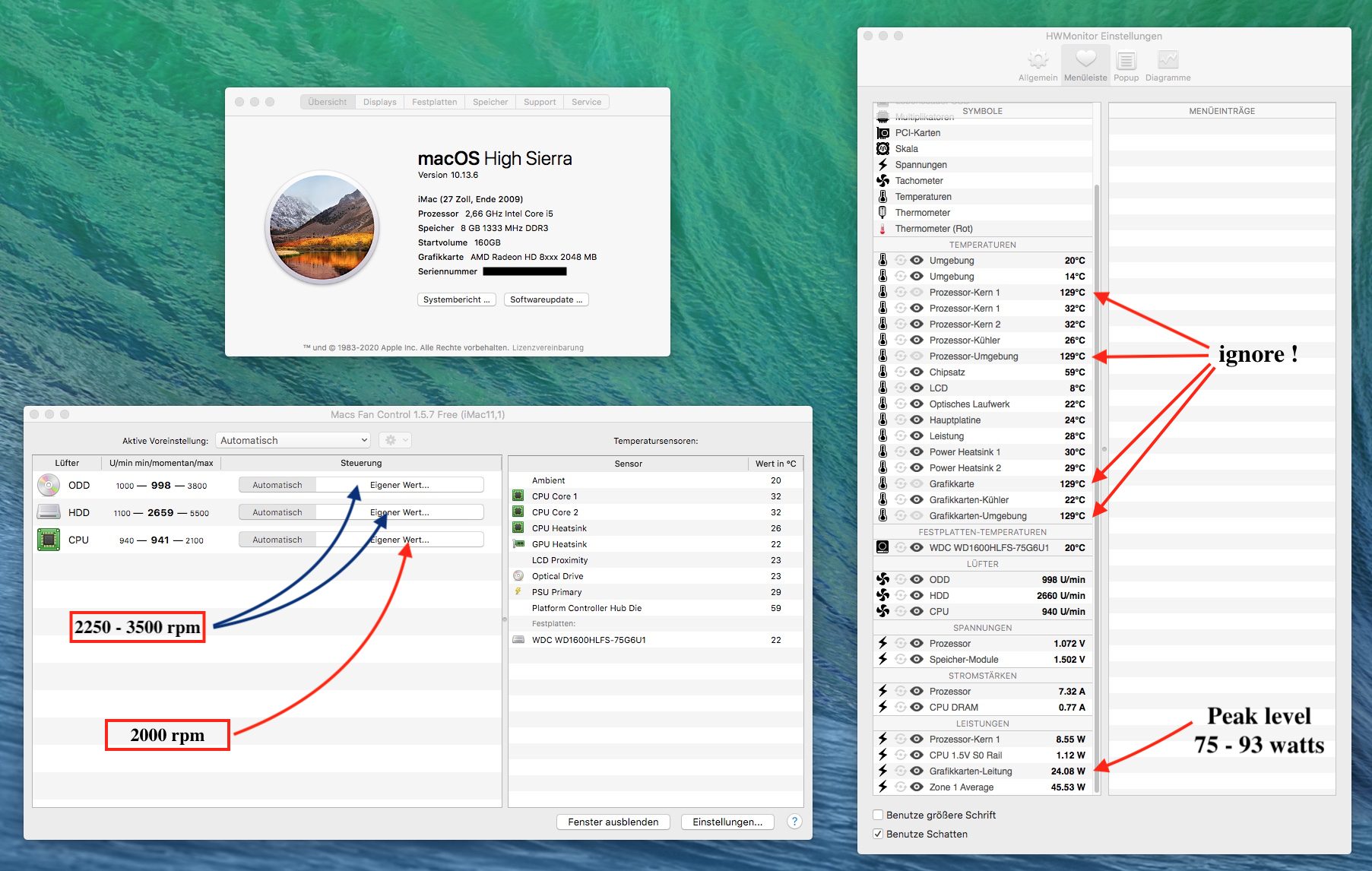This screenshot has height=871, width=1372.
Task: Uncheck Benutze Schatten checkbox
Action: point(879,834)
